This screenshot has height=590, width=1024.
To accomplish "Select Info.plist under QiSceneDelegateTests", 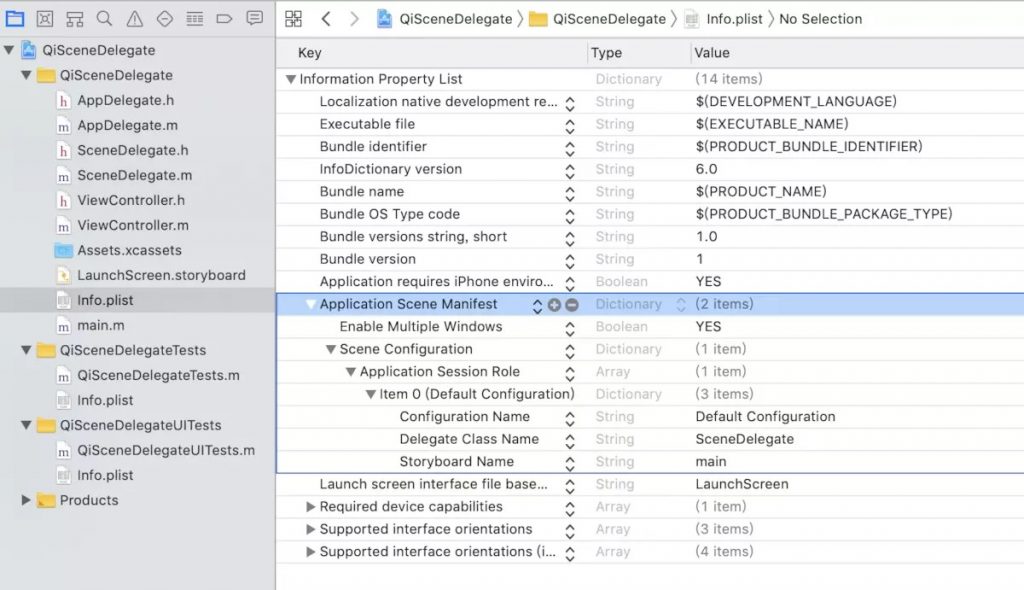I will (105, 401).
